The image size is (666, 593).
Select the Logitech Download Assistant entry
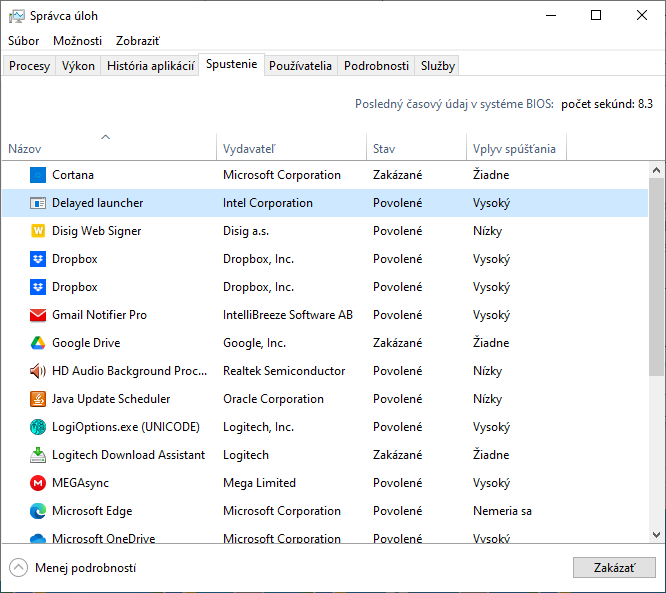[128, 455]
